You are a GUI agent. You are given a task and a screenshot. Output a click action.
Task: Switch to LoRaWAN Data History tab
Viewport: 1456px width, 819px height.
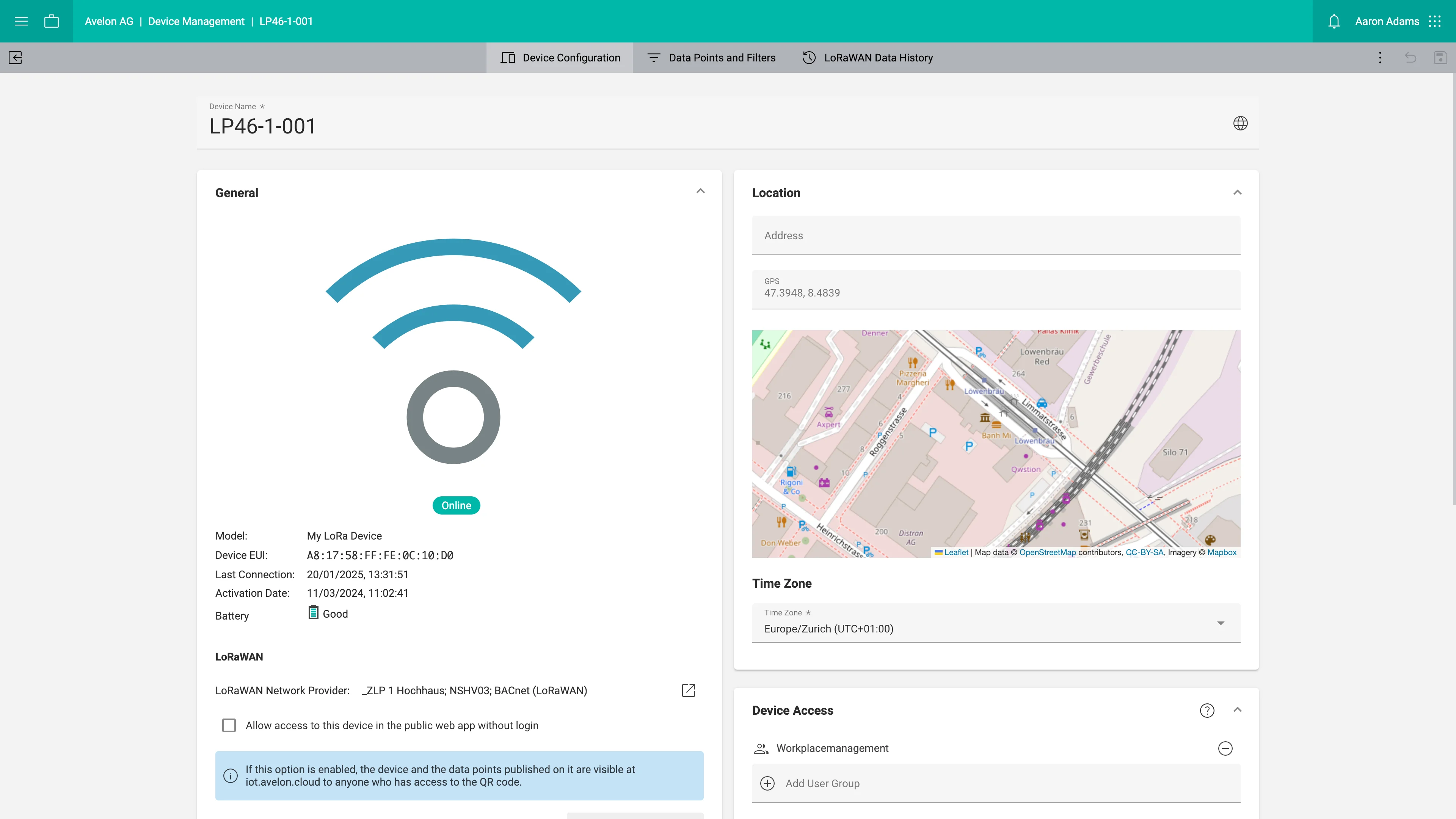(x=868, y=58)
